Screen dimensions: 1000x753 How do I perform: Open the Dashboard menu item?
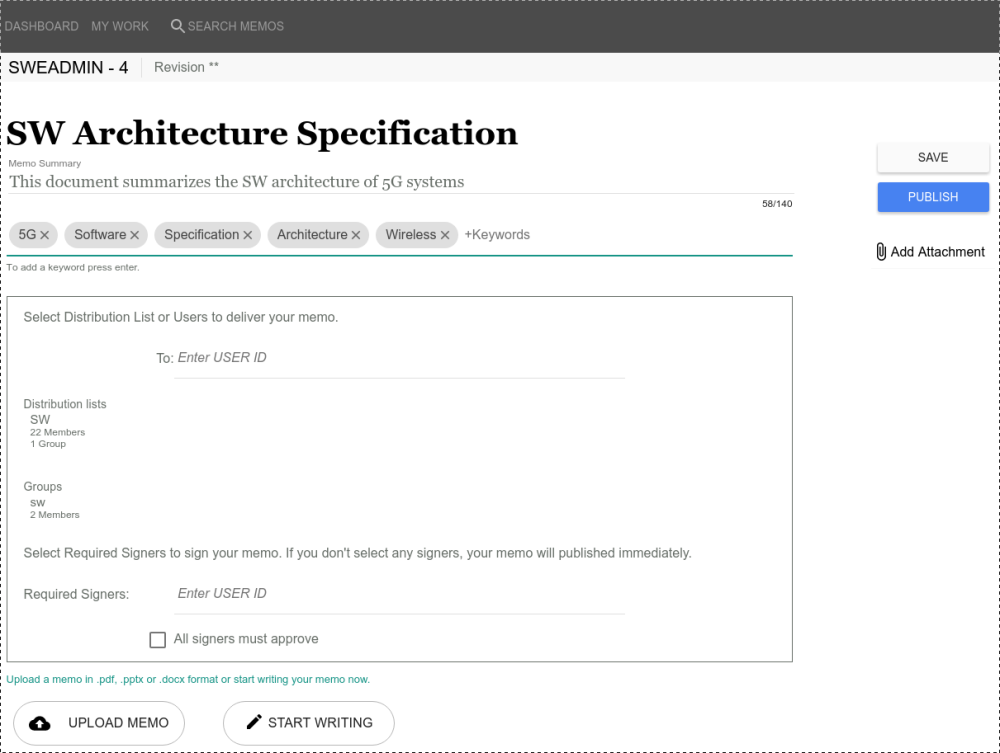42,26
